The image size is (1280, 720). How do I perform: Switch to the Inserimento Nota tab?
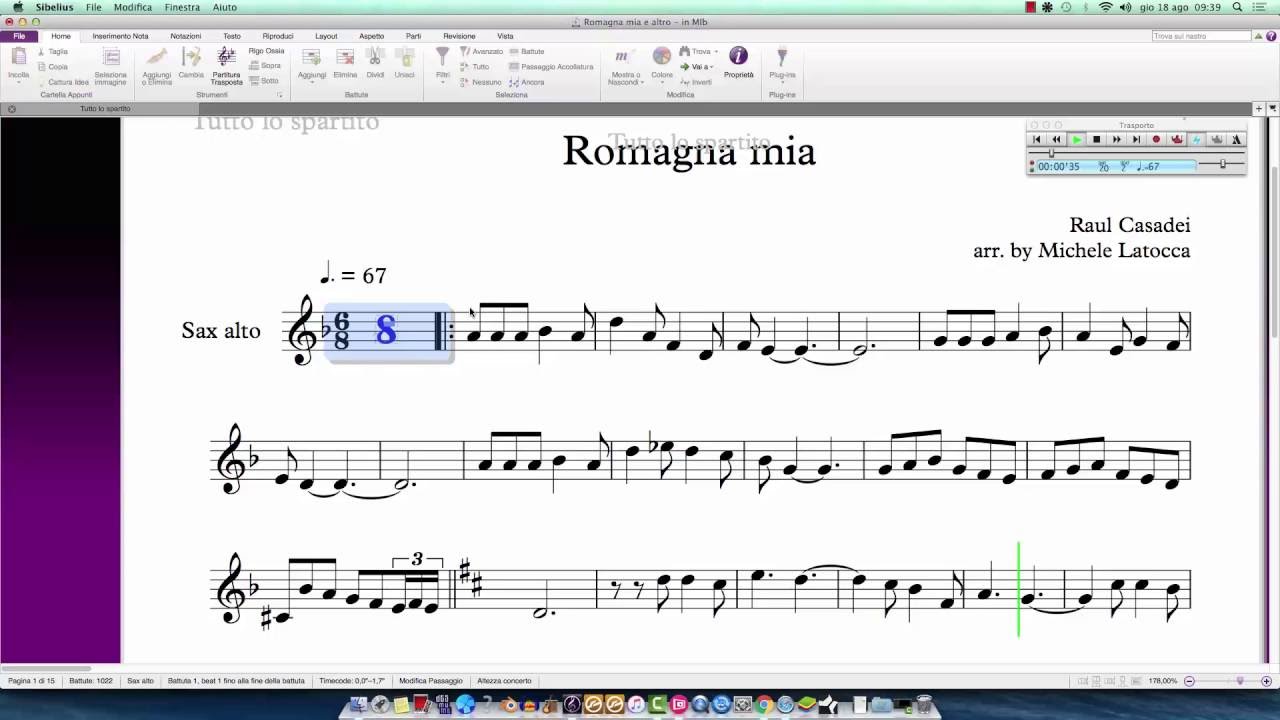(120, 36)
